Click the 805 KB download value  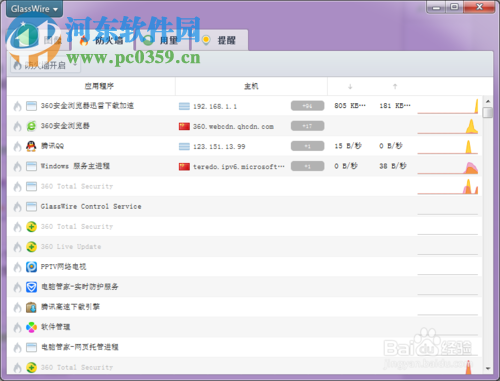coord(350,106)
